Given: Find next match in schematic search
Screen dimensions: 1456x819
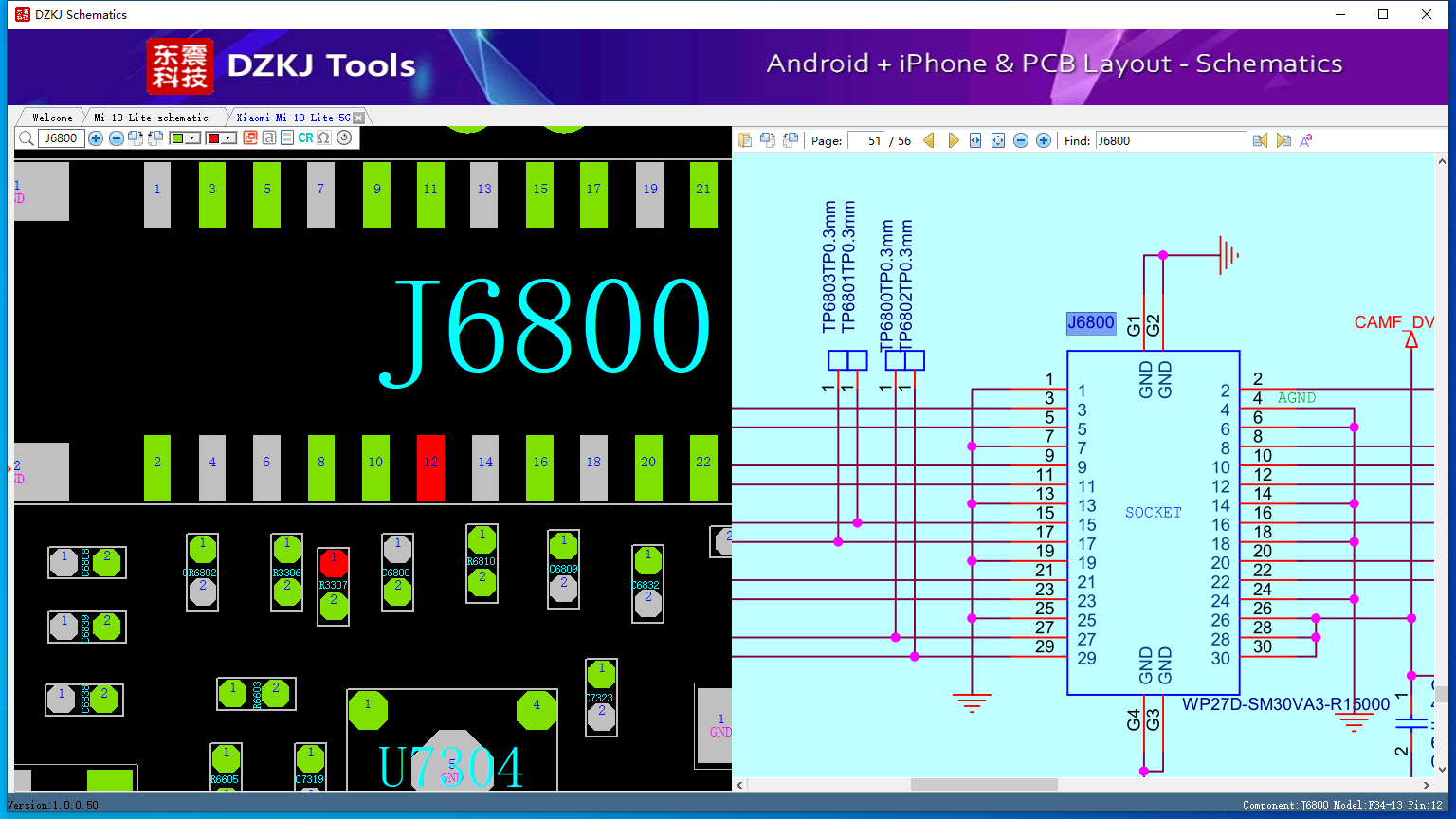Looking at the screenshot, I should pos(1283,140).
